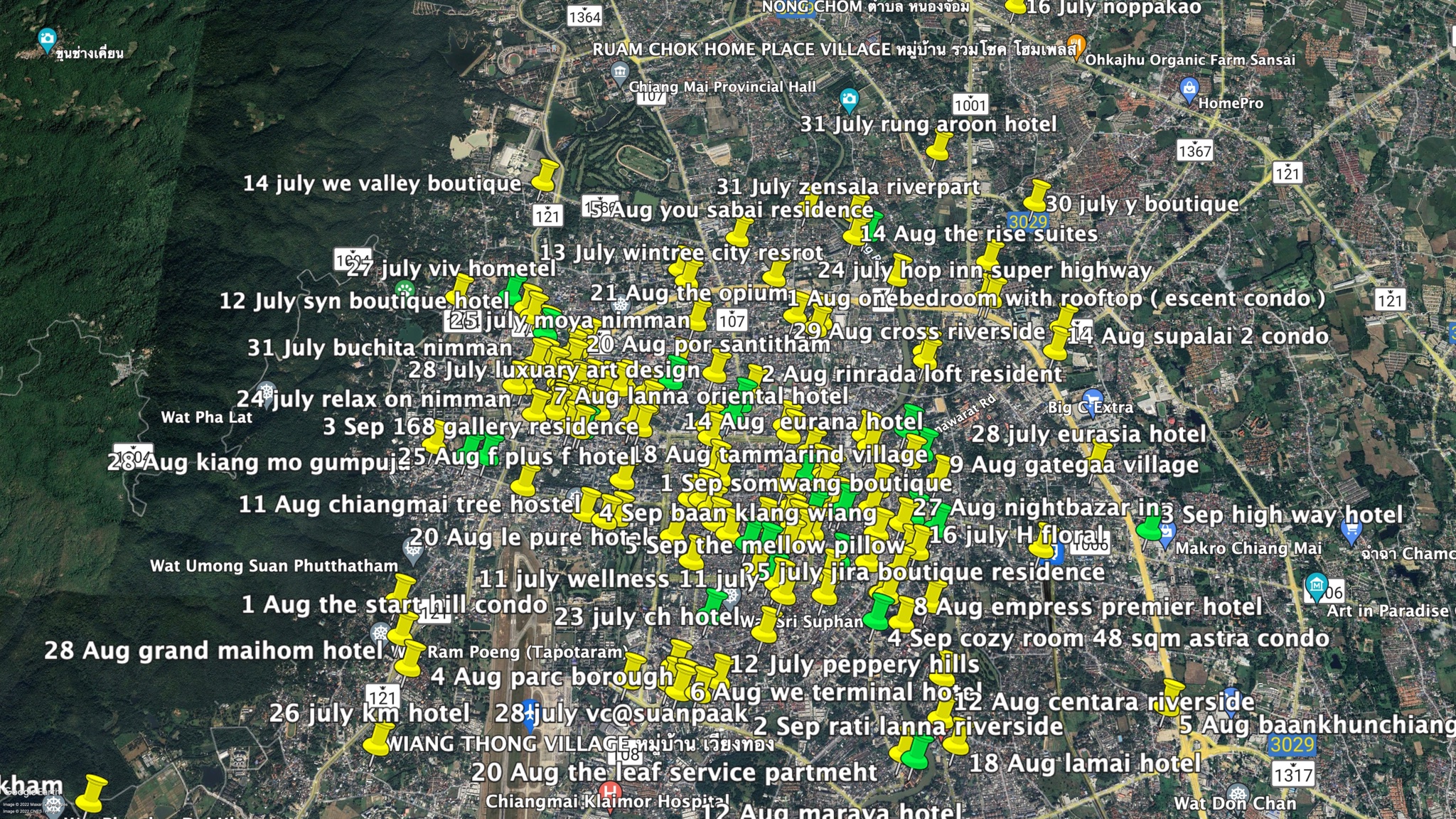Click the 1367 road number badge

coord(1194,151)
